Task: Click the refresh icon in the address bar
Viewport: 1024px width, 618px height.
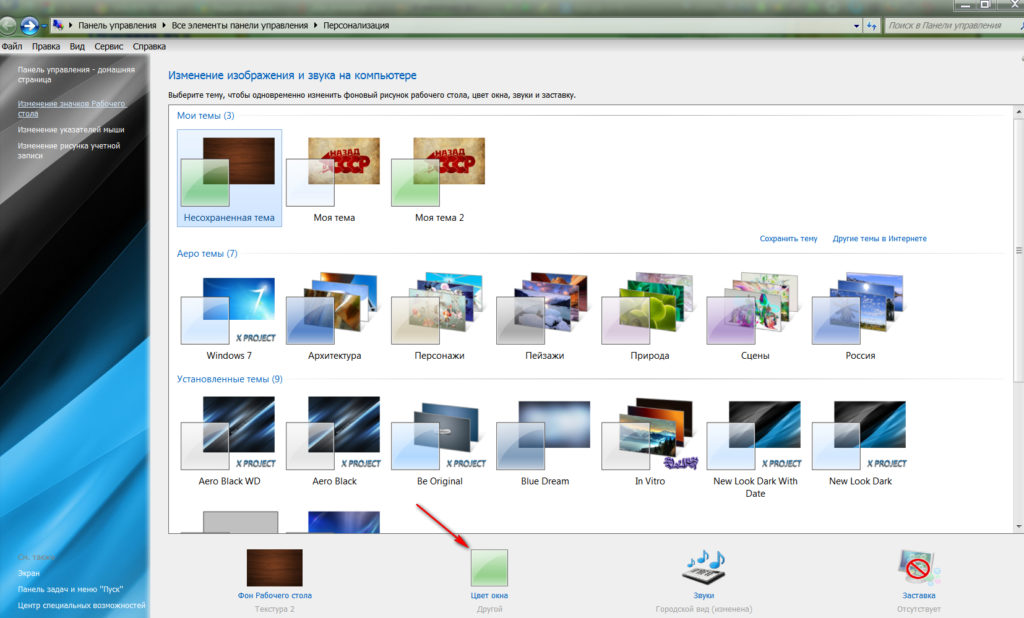Action: (870, 24)
